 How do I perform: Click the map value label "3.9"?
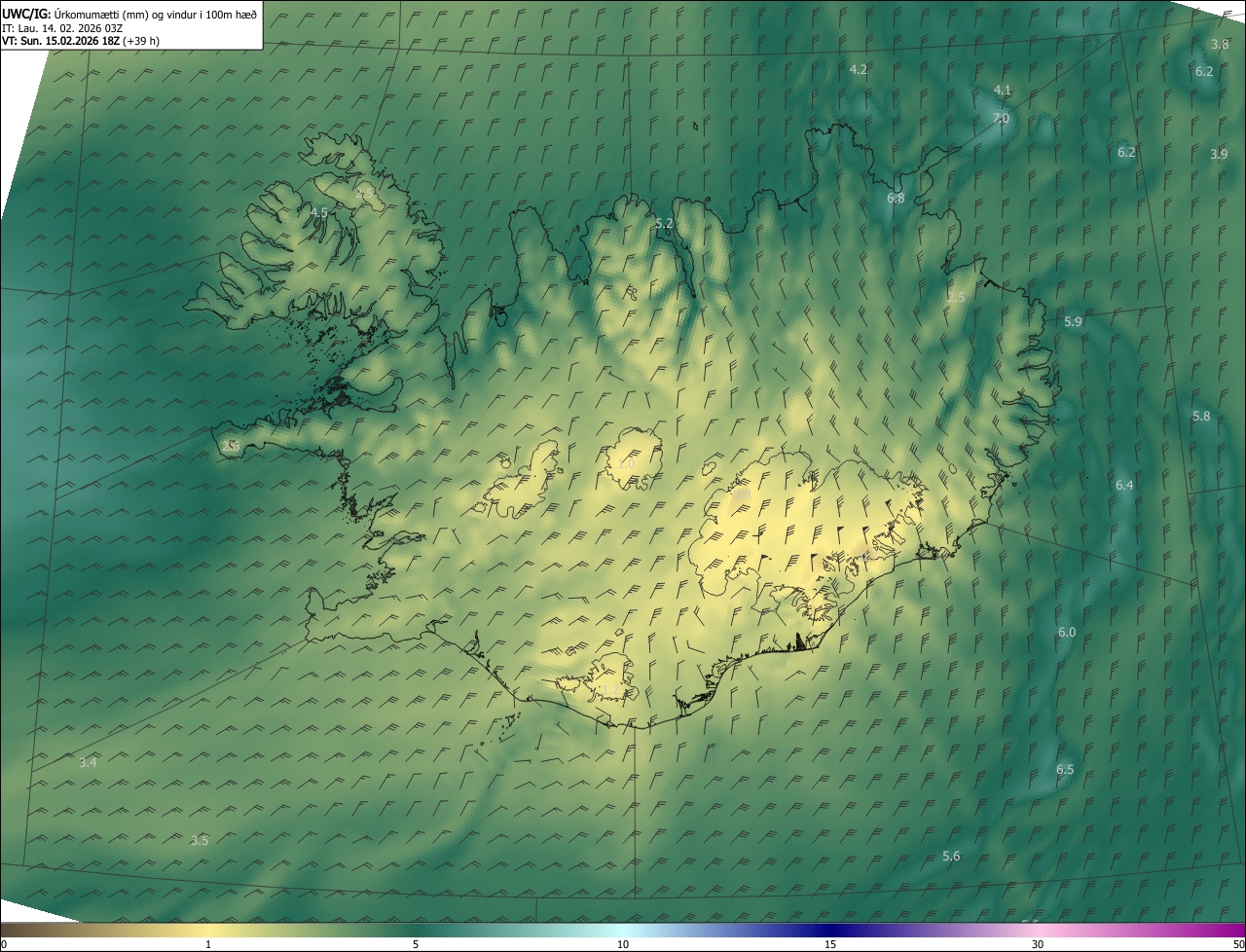click(1219, 154)
